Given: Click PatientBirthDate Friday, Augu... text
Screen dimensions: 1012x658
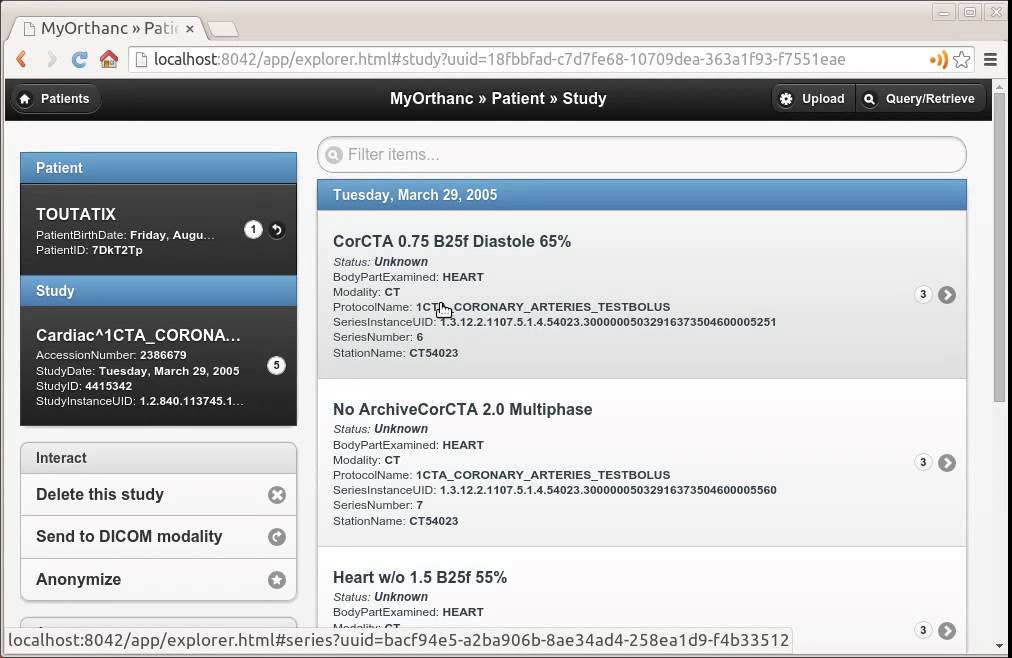Looking at the screenshot, I should 125,235.
